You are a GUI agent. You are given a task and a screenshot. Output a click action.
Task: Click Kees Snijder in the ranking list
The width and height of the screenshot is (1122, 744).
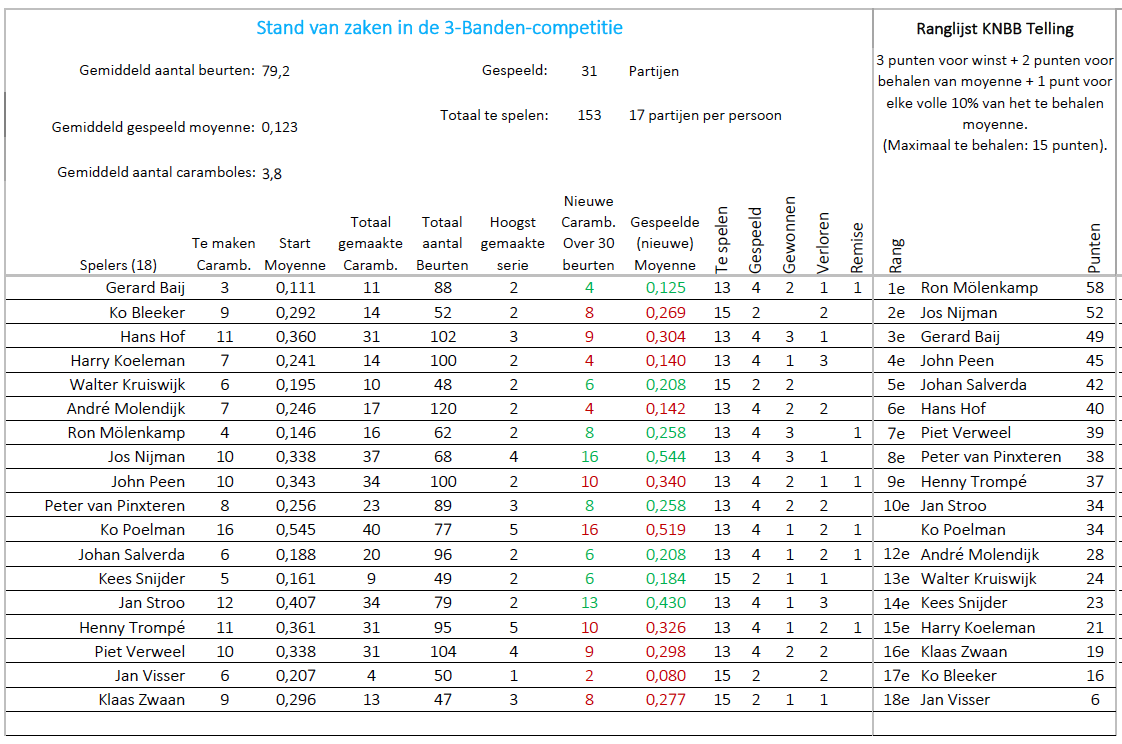(x=963, y=602)
